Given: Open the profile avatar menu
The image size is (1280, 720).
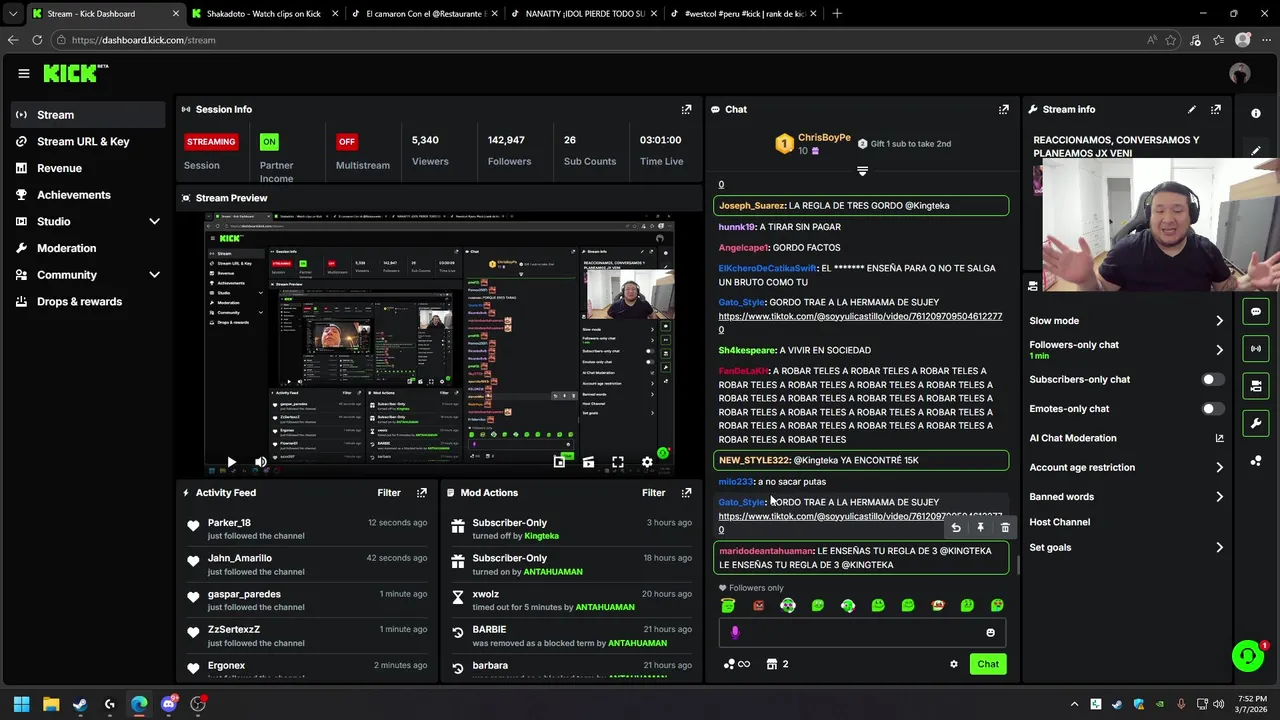Looking at the screenshot, I should pos(1240,73).
